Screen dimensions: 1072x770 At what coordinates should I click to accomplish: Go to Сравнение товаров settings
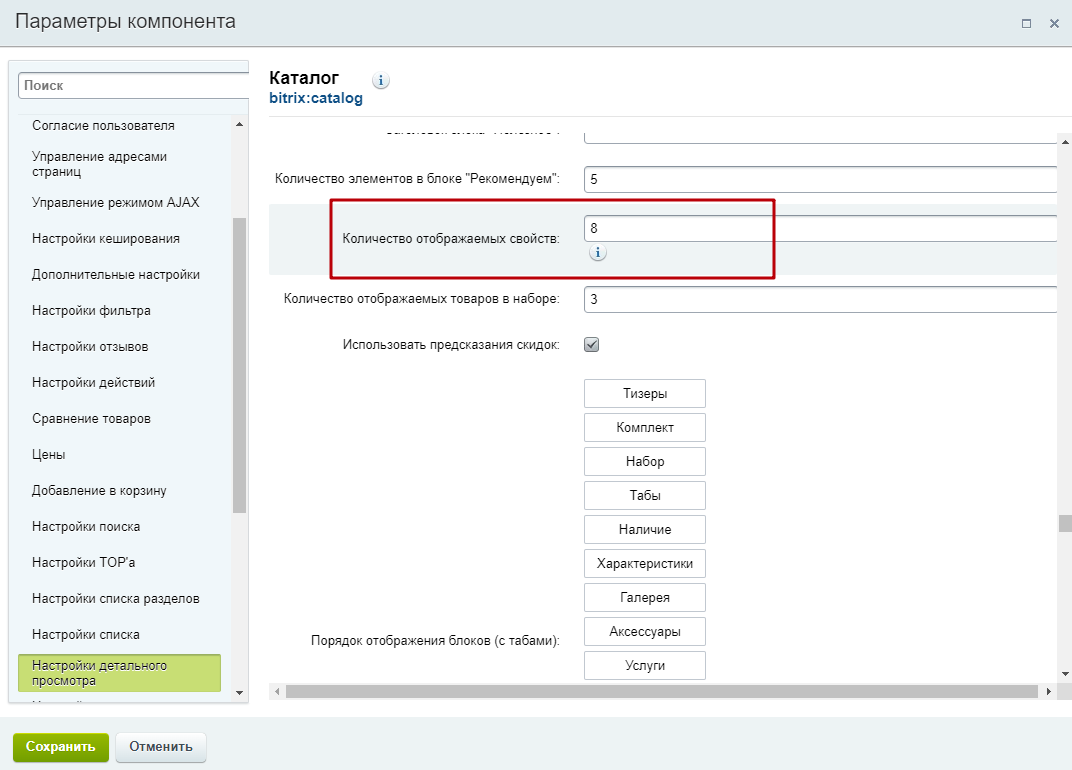(x=91, y=419)
